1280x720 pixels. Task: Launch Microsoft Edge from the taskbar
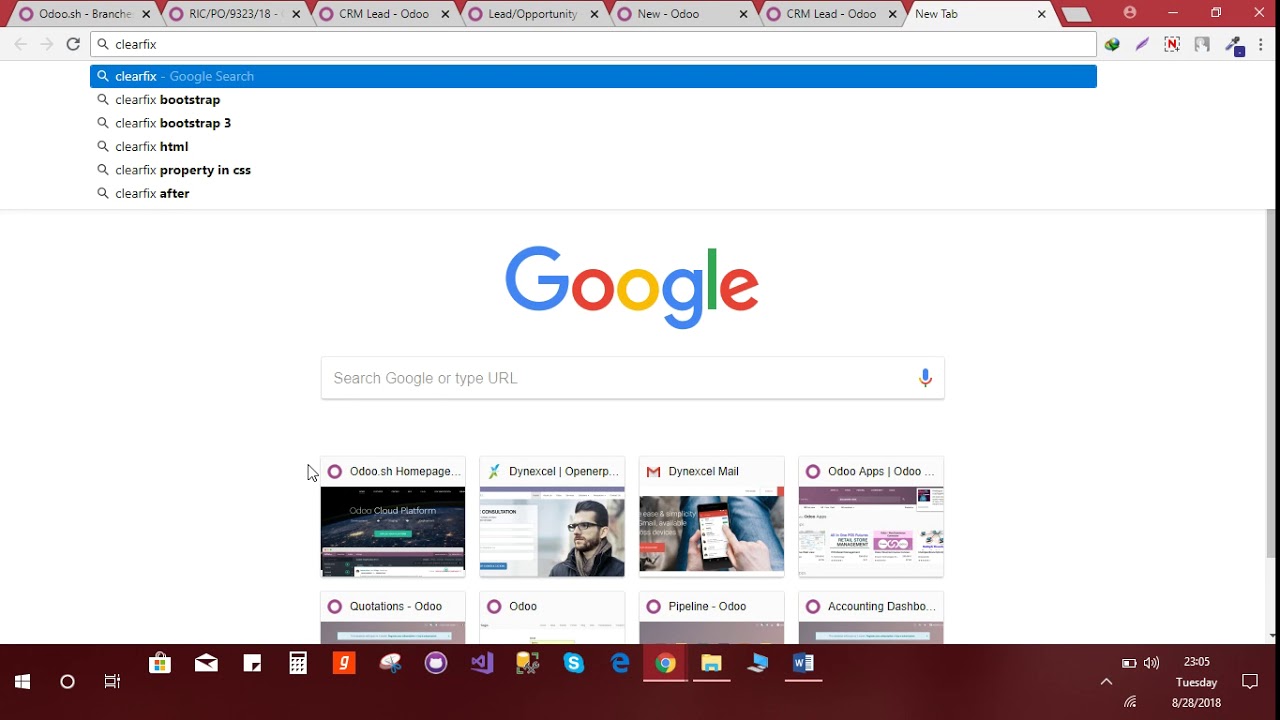pos(620,663)
